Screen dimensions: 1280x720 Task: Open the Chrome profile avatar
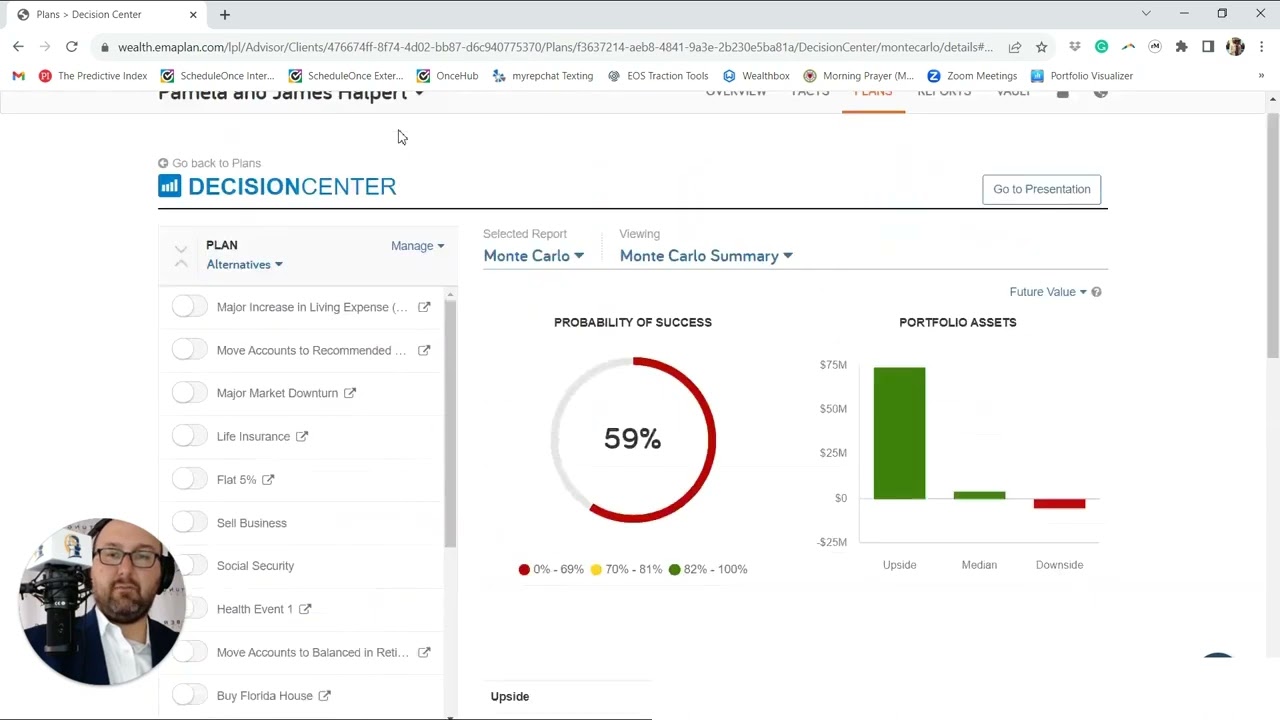(x=1235, y=47)
